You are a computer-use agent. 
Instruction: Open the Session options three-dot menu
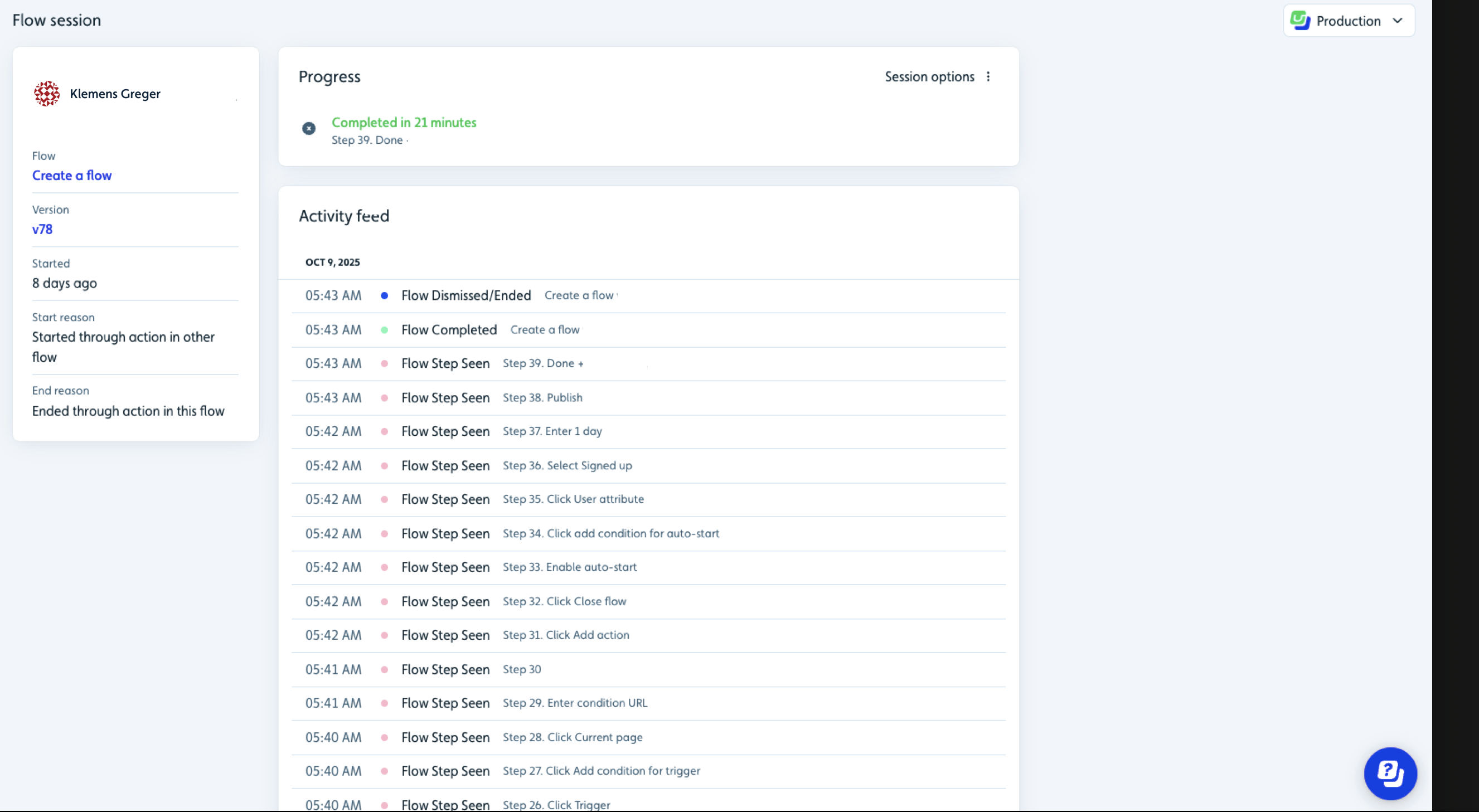[988, 77]
